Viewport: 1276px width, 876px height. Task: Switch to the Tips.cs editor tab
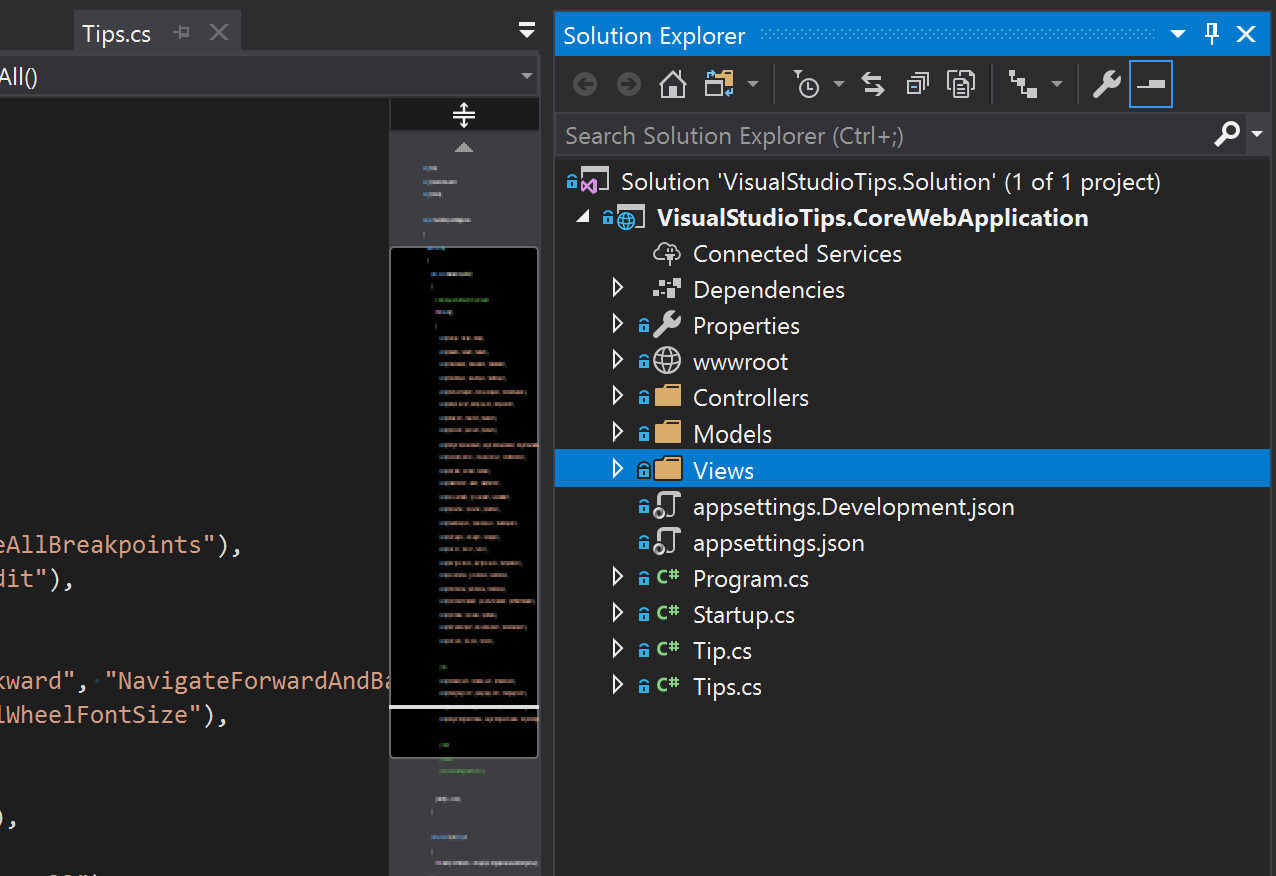116,34
